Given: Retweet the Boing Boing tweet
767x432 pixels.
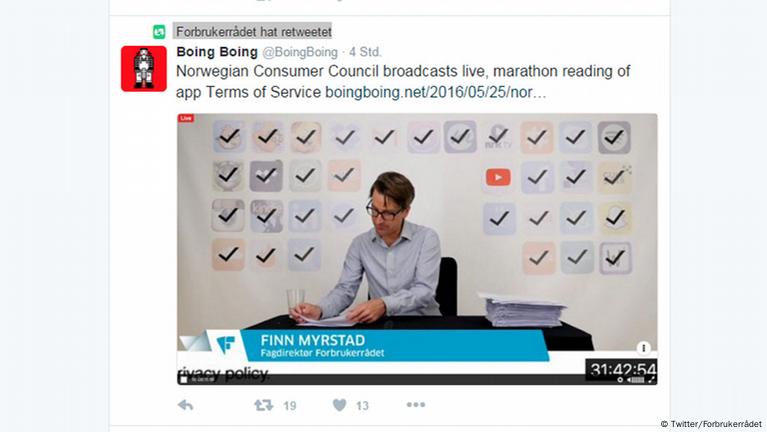Looking at the screenshot, I should click(x=264, y=405).
